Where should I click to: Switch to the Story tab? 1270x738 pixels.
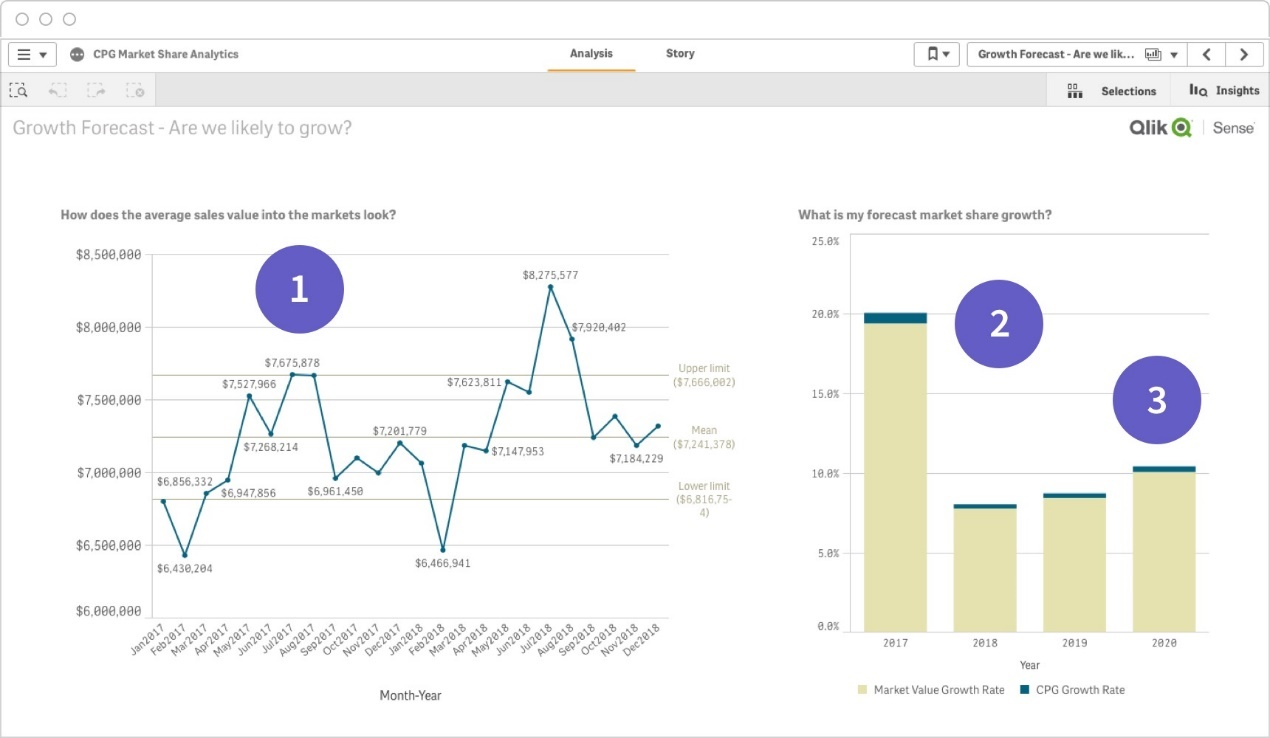click(x=680, y=54)
